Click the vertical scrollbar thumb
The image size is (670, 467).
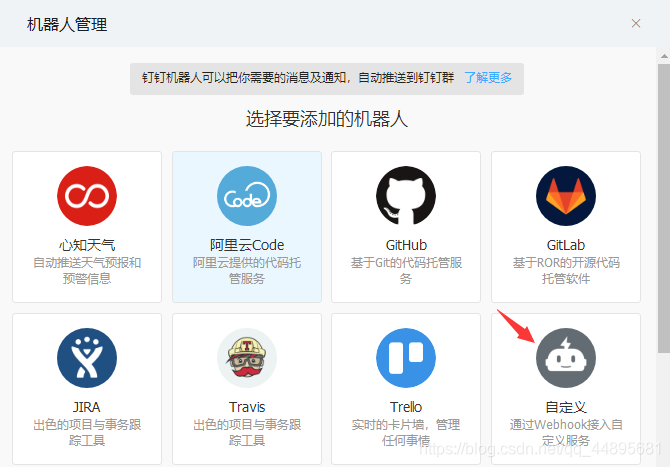point(664,209)
